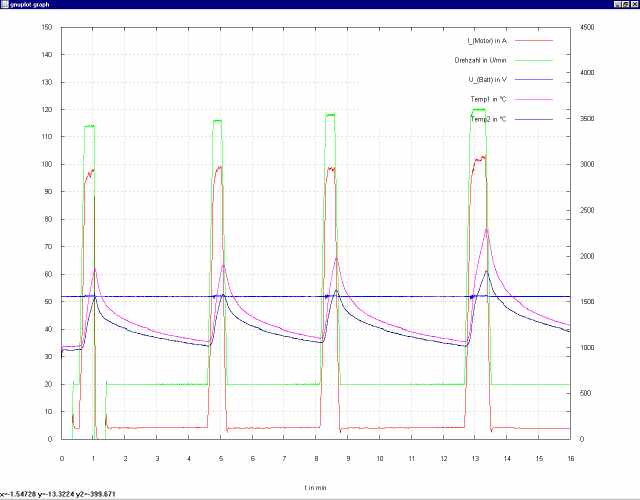Screen dimensions: 640x500
Task: Click the x-axis tick label 5
Action: (221, 459)
